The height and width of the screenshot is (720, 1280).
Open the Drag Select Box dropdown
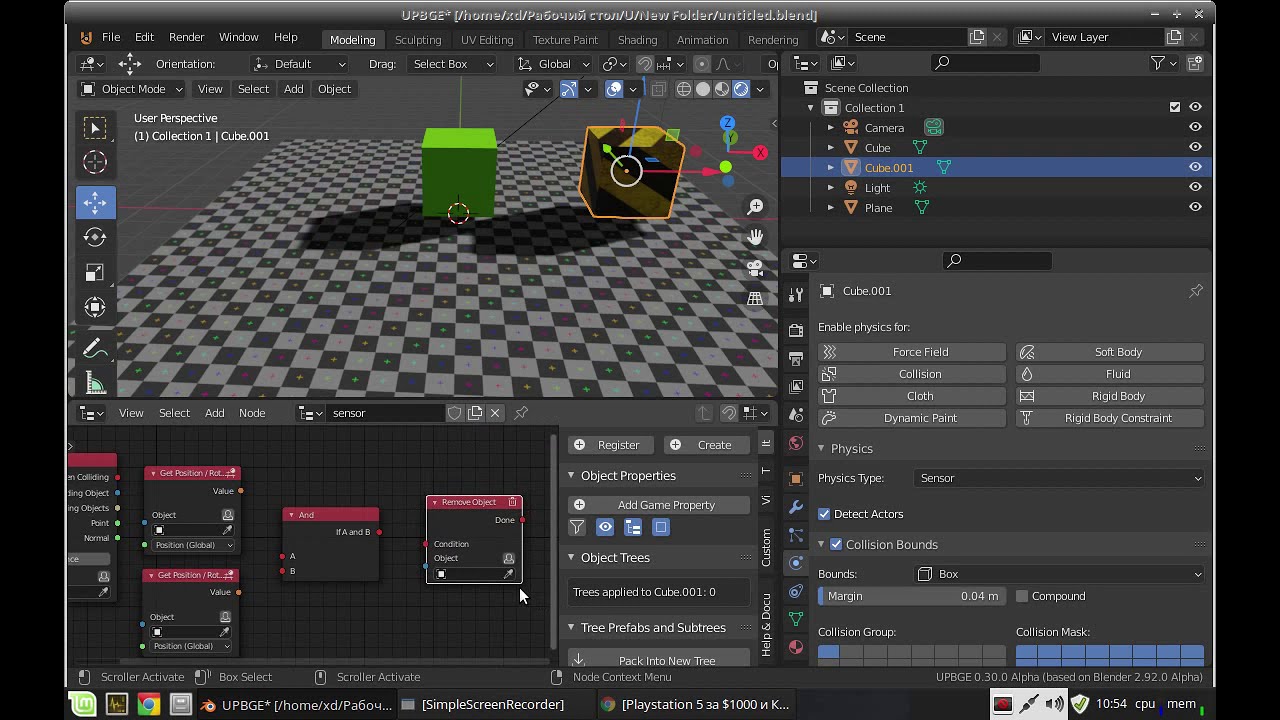point(452,64)
